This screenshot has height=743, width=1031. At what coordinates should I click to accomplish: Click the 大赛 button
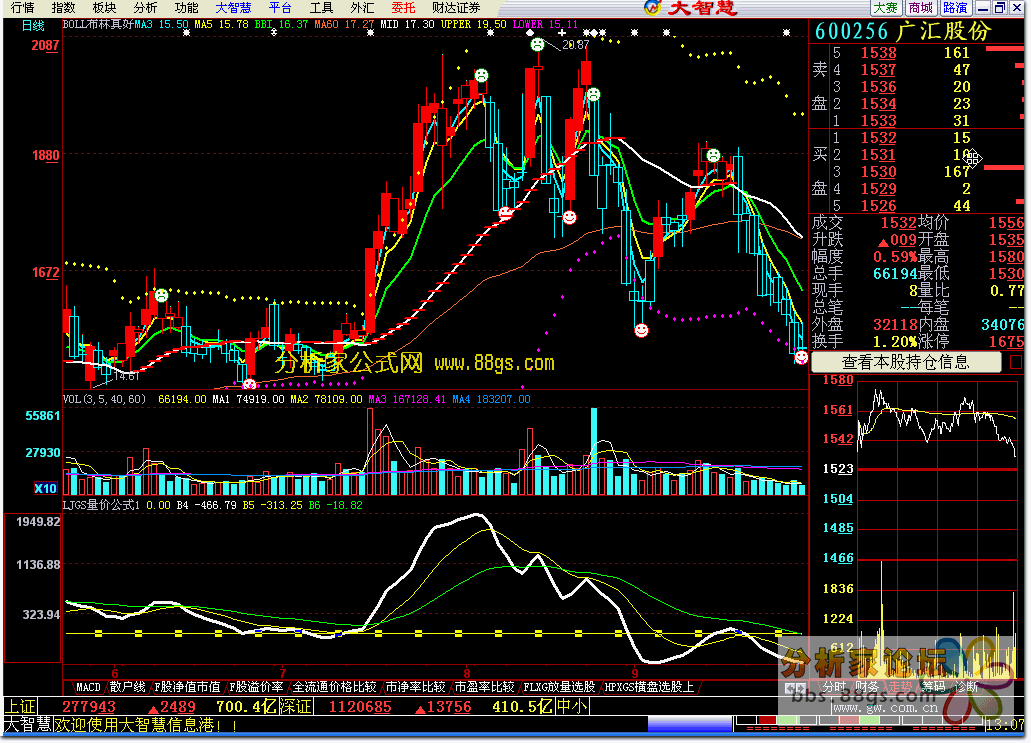(x=885, y=8)
